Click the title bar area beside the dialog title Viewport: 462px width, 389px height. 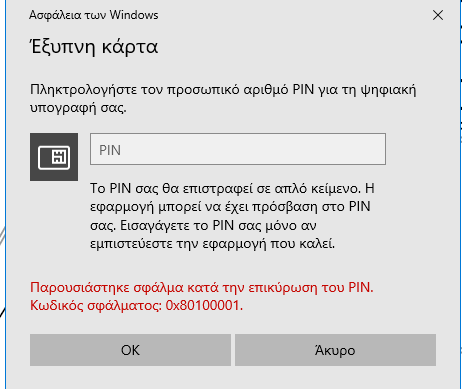tap(293, 15)
